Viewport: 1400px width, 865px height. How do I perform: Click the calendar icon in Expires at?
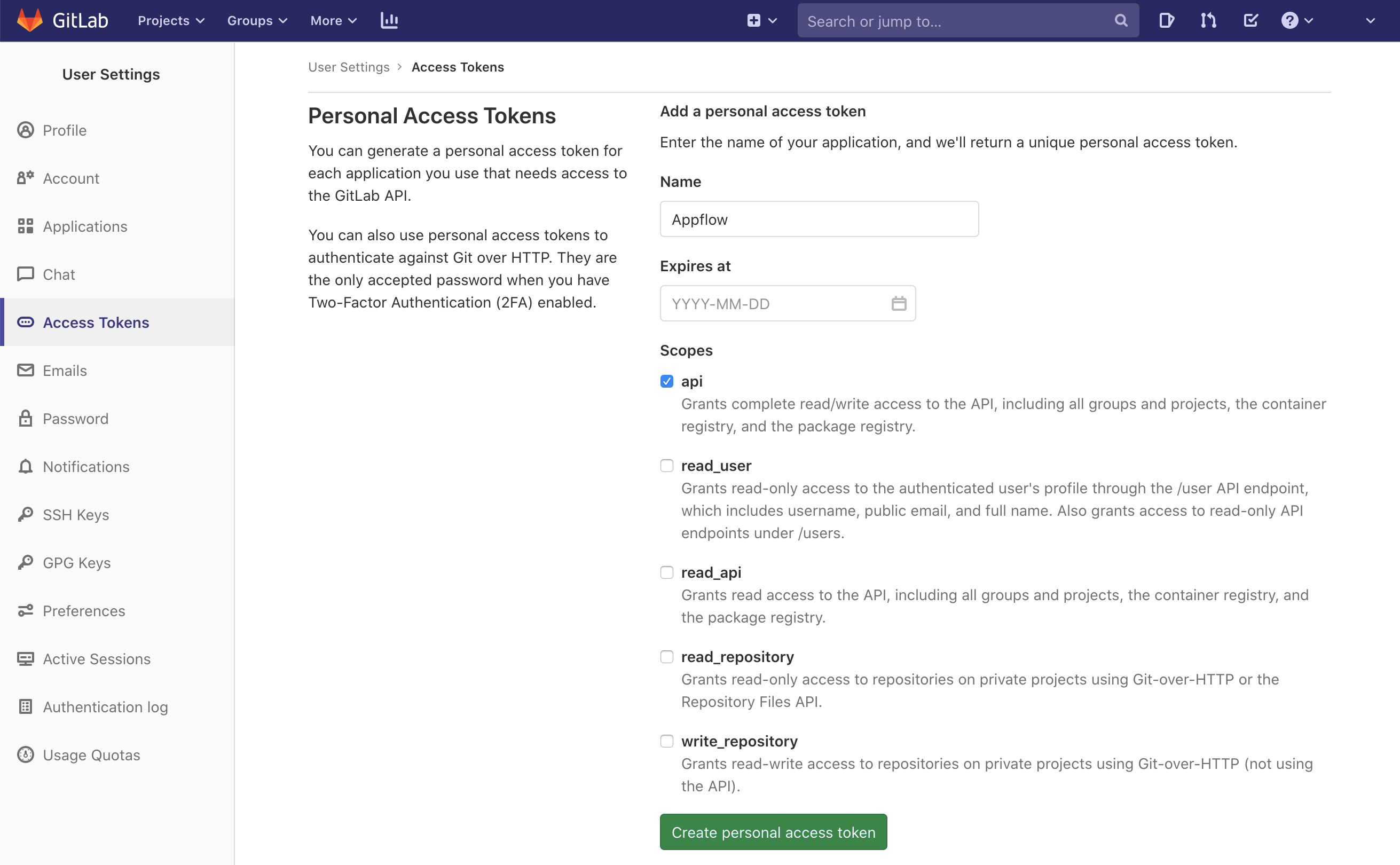[898, 303]
